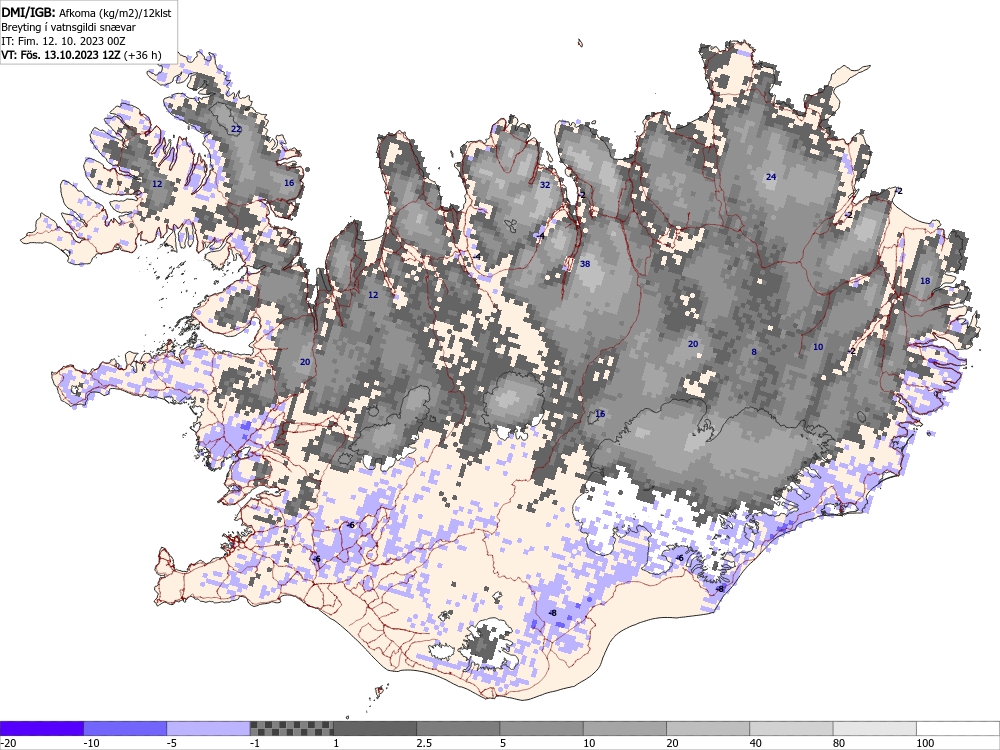Viewport: 1000px width, 750px height.
Task: Click the map value 38 on the map
Action: (585, 263)
